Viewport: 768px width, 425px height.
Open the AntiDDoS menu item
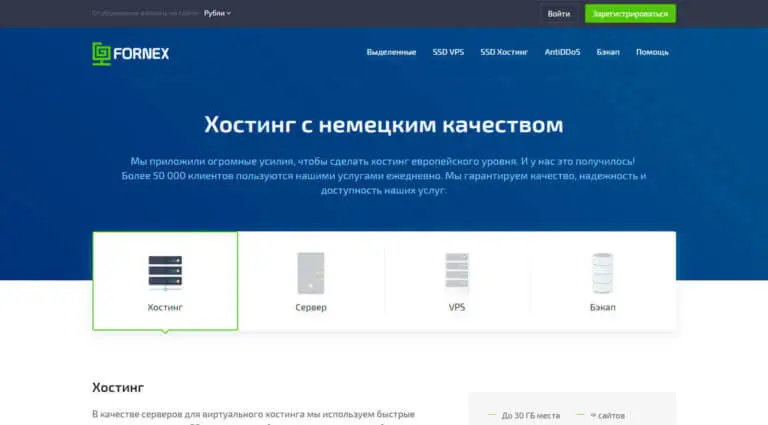click(x=562, y=52)
